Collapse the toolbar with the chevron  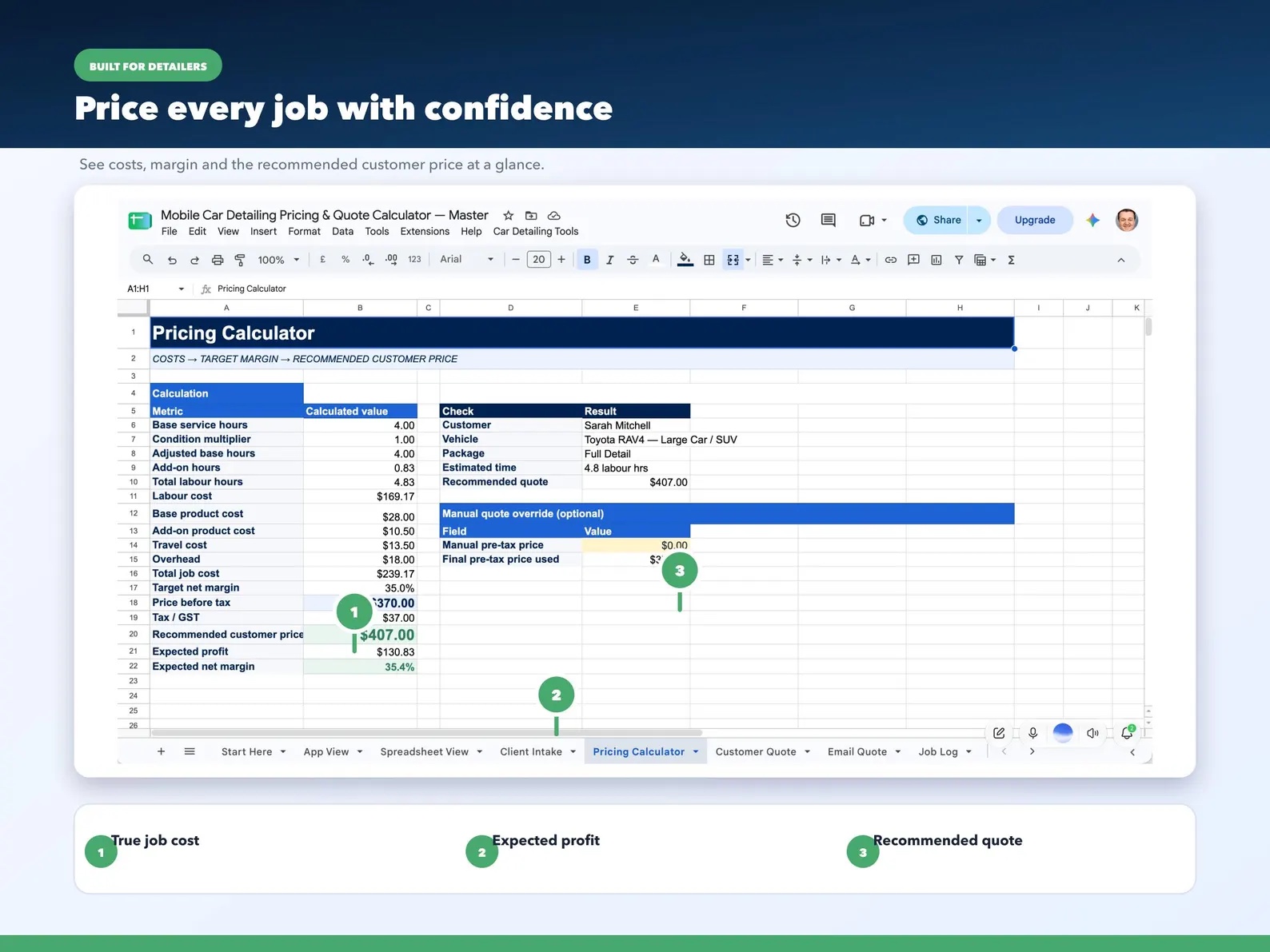[1121, 260]
